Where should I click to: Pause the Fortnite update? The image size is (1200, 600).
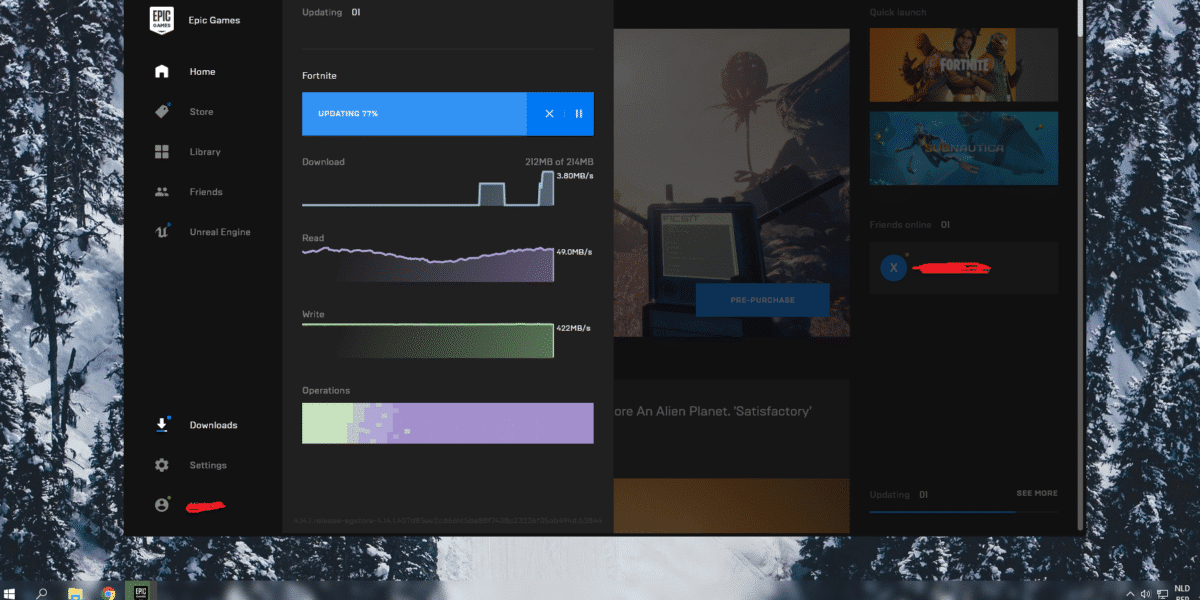pyautogui.click(x=579, y=114)
